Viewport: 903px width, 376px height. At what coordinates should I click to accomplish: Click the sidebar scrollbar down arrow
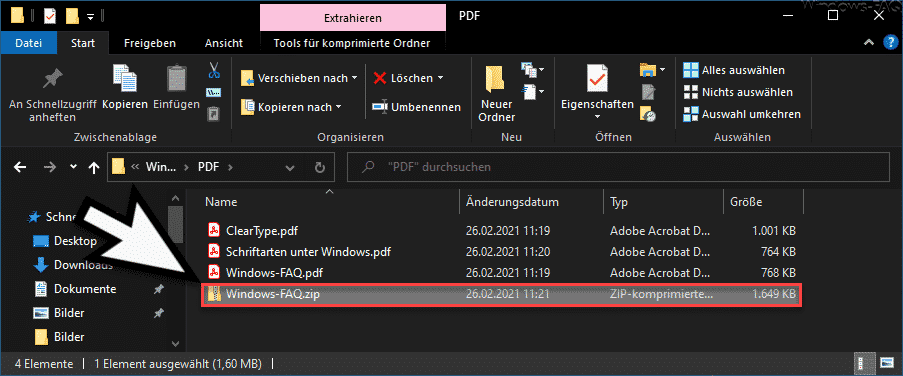pos(176,344)
